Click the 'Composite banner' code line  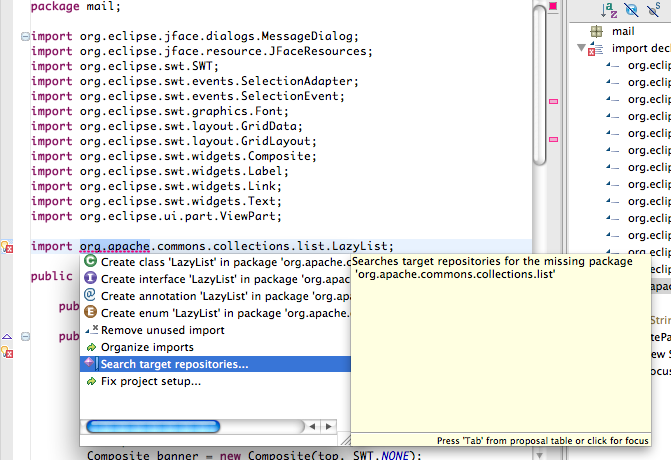255,455
